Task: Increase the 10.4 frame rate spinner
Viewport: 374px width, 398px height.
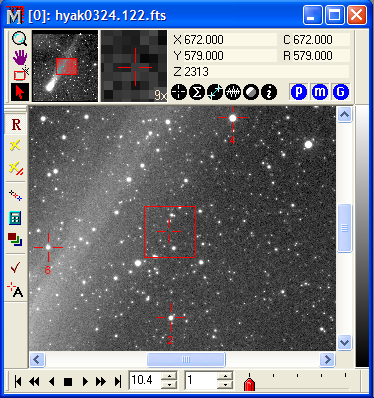Action: coord(170,376)
